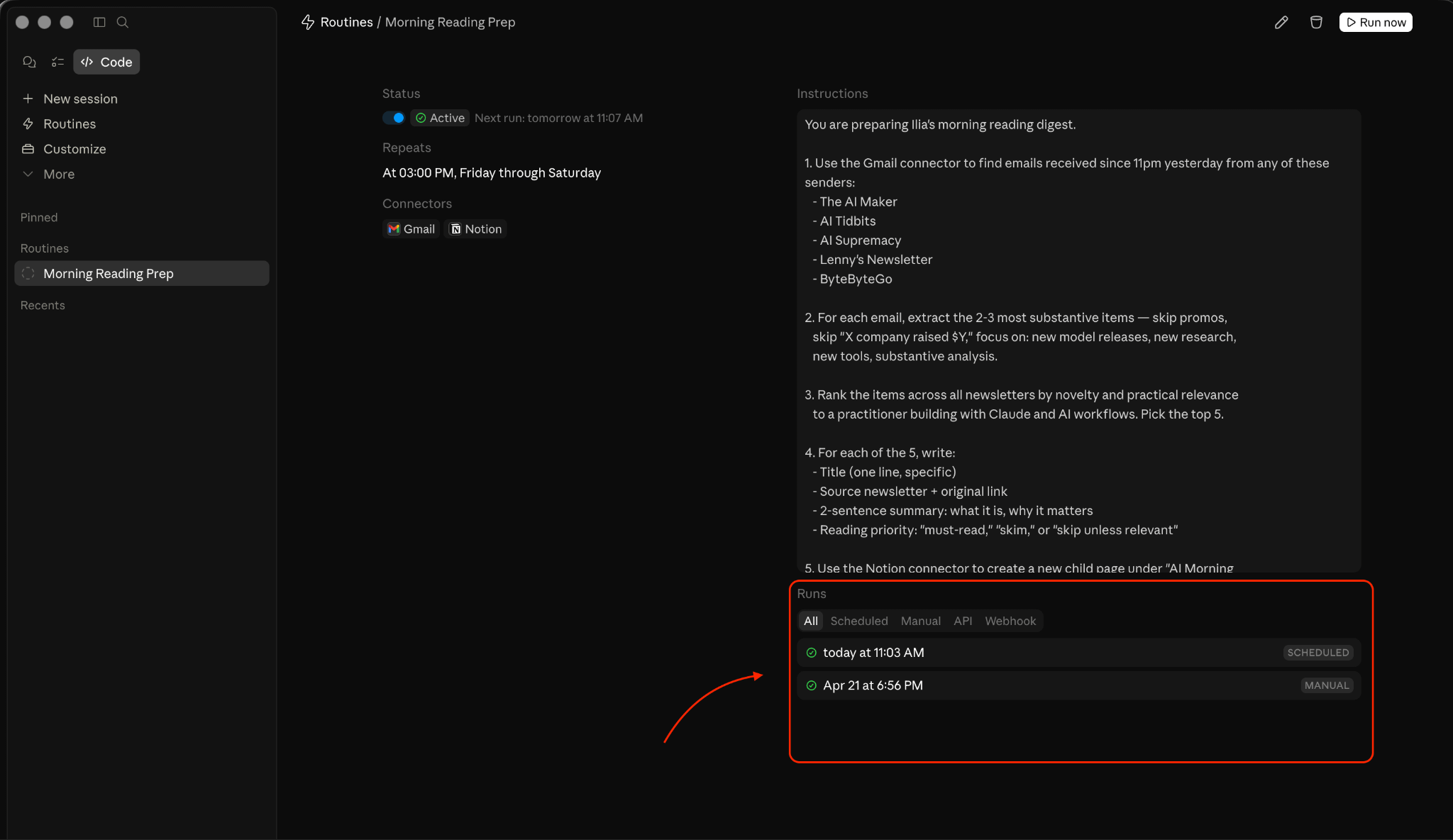
Task: Switch to the chat bubbles icon
Action: coord(29,62)
